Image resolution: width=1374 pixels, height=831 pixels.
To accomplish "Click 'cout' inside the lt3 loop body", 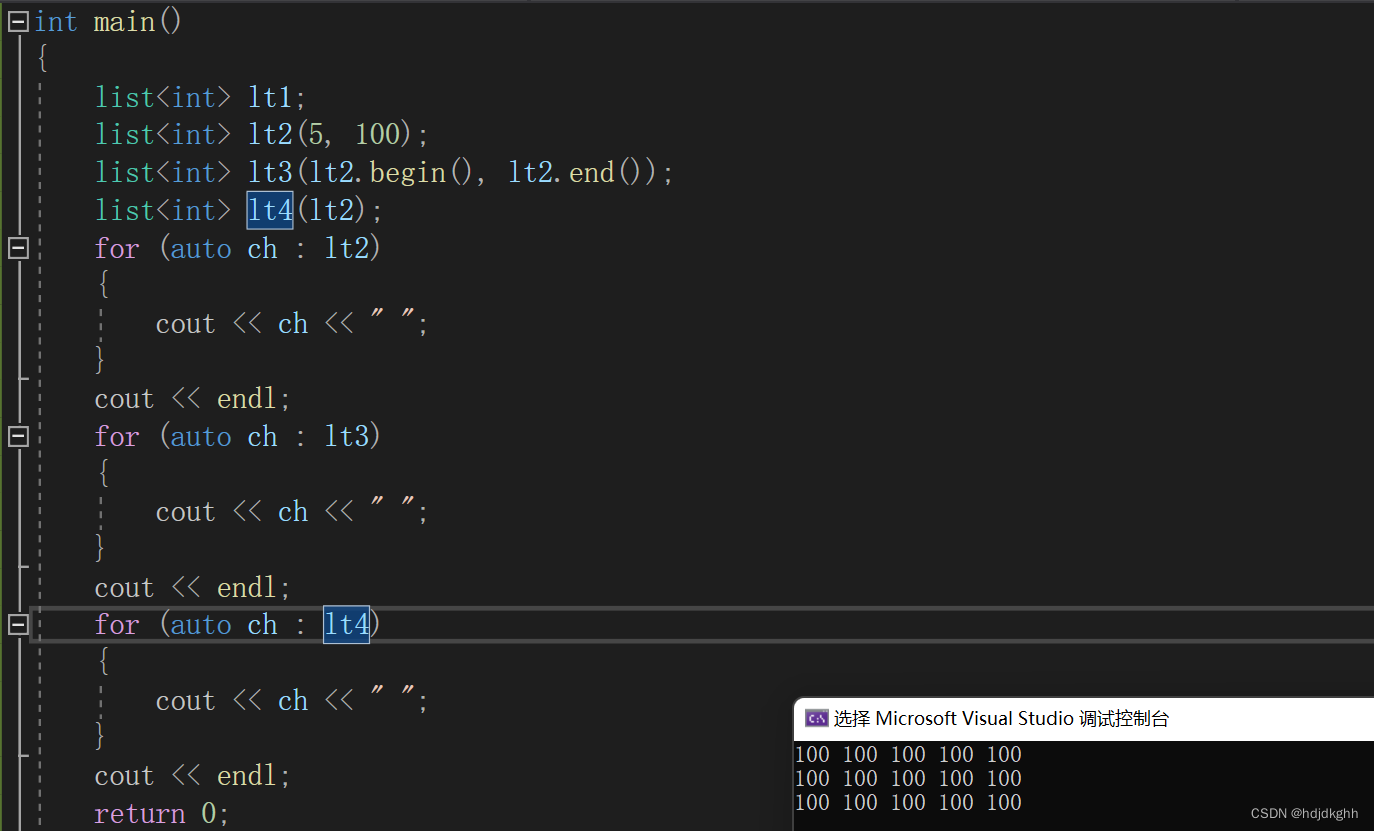I will coord(185,511).
